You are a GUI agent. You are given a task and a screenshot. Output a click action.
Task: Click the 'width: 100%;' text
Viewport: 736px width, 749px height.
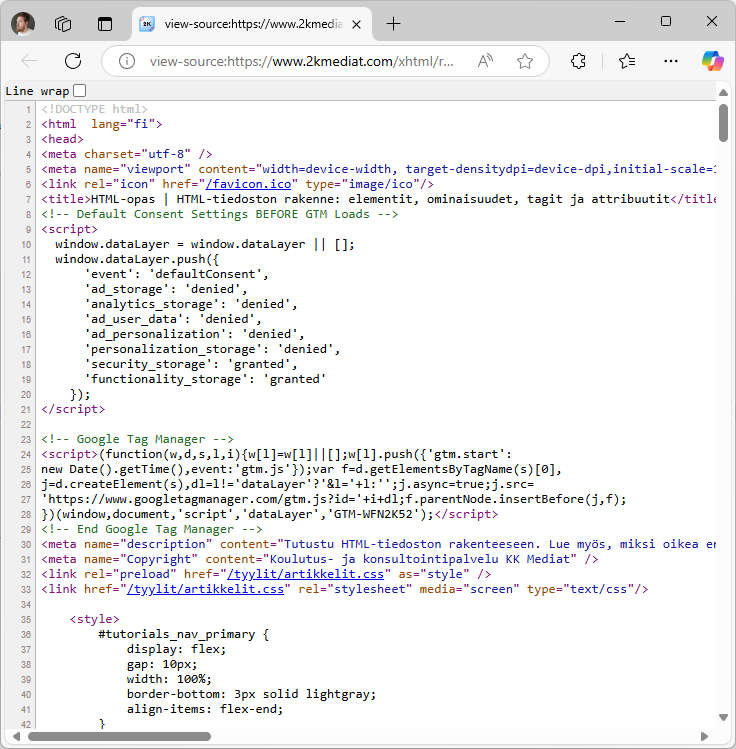(x=170, y=679)
